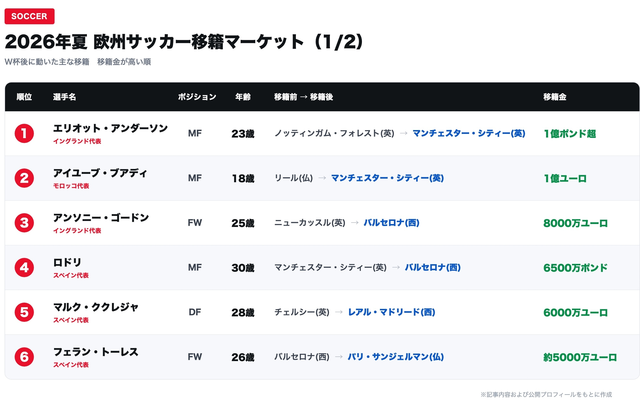Select the rank 1 red circle badge
This screenshot has height=405, width=640.
coord(24,134)
